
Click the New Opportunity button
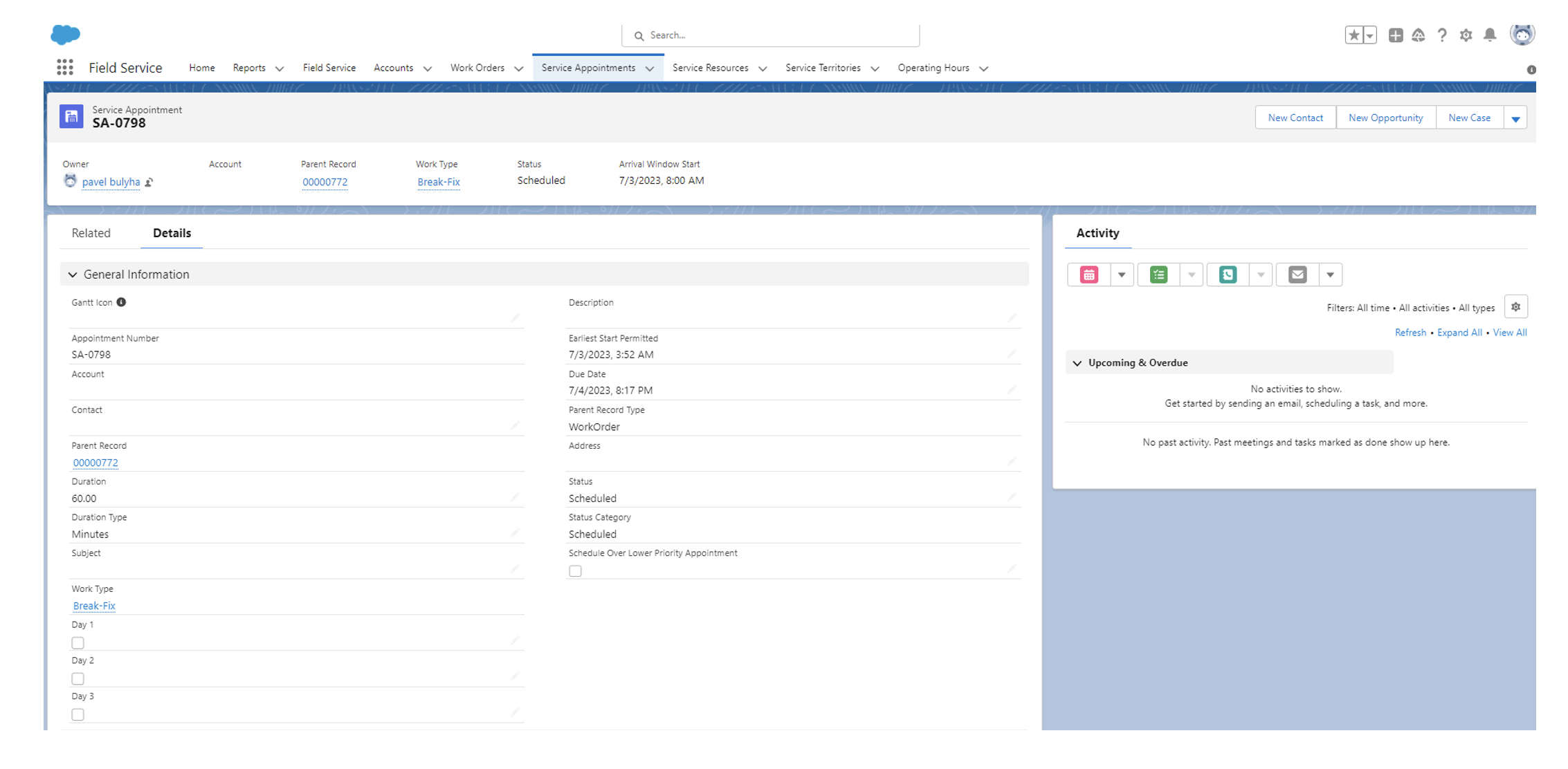tap(1385, 118)
